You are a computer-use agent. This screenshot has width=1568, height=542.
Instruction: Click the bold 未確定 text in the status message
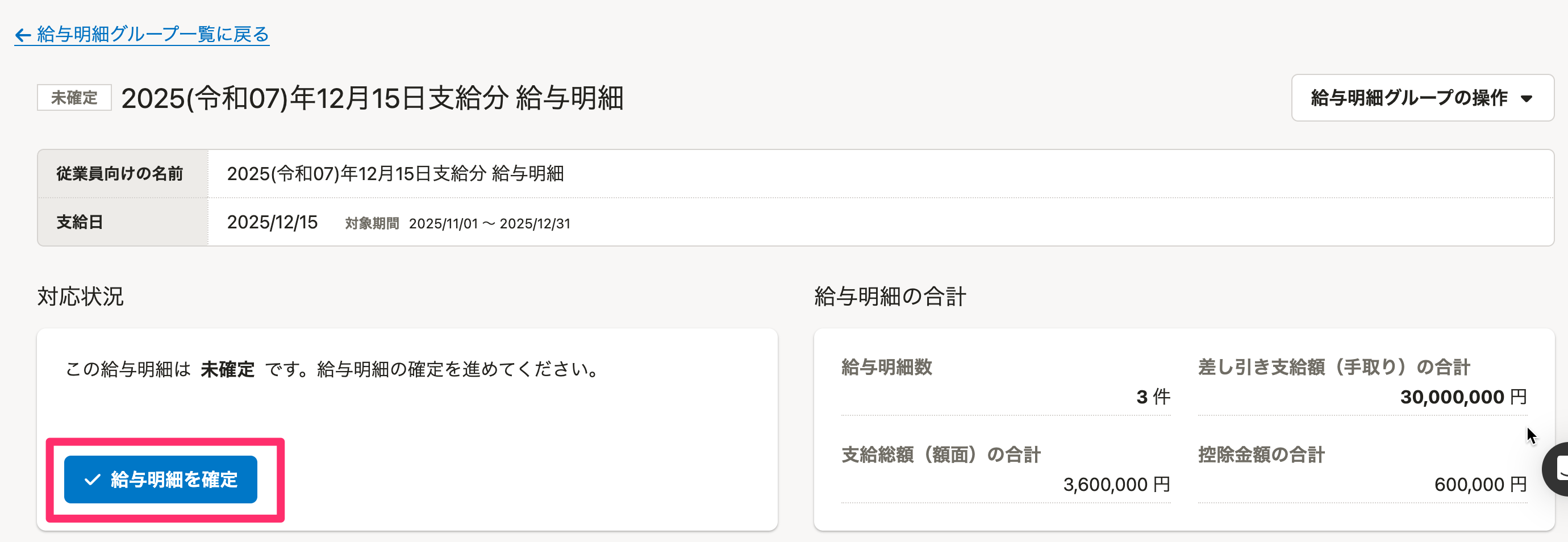[228, 369]
